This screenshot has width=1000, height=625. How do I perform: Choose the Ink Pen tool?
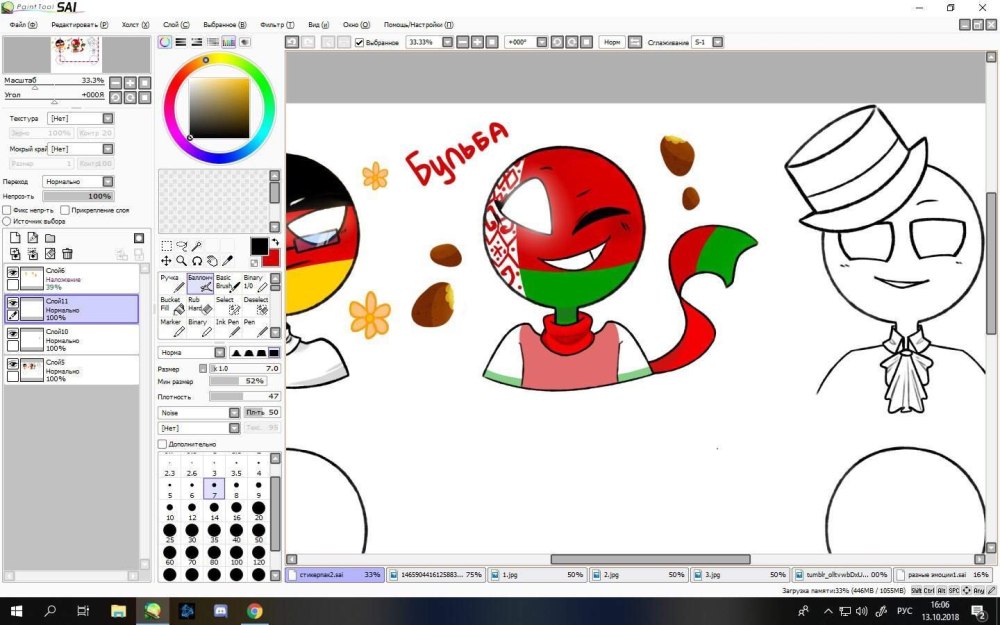(227, 327)
